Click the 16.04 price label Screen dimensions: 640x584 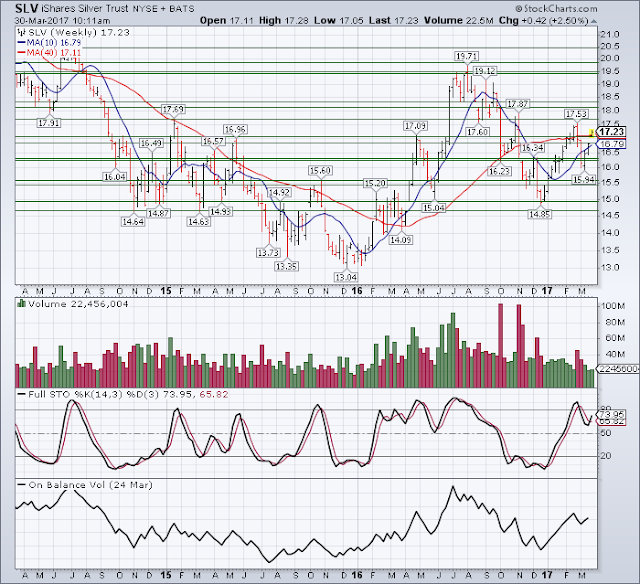click(x=115, y=177)
